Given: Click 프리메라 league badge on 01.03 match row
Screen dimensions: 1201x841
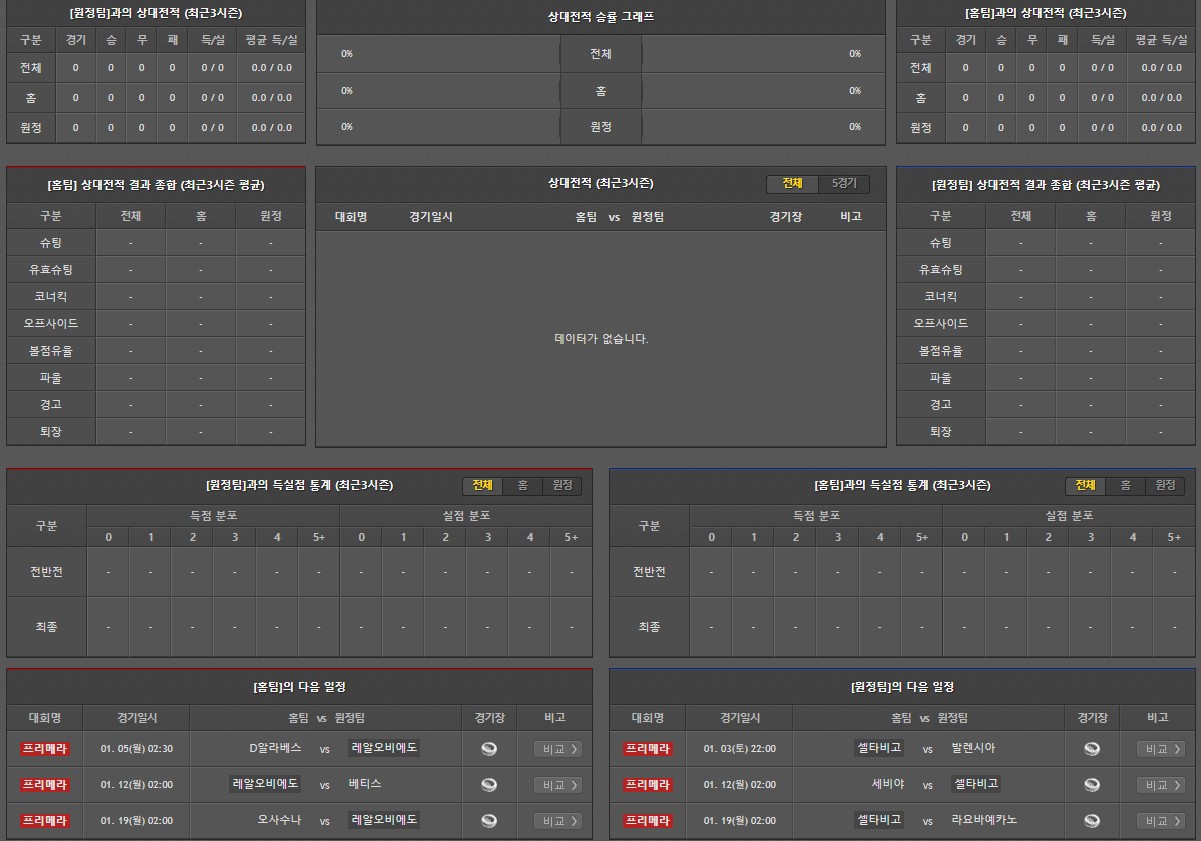Looking at the screenshot, I should 648,749.
